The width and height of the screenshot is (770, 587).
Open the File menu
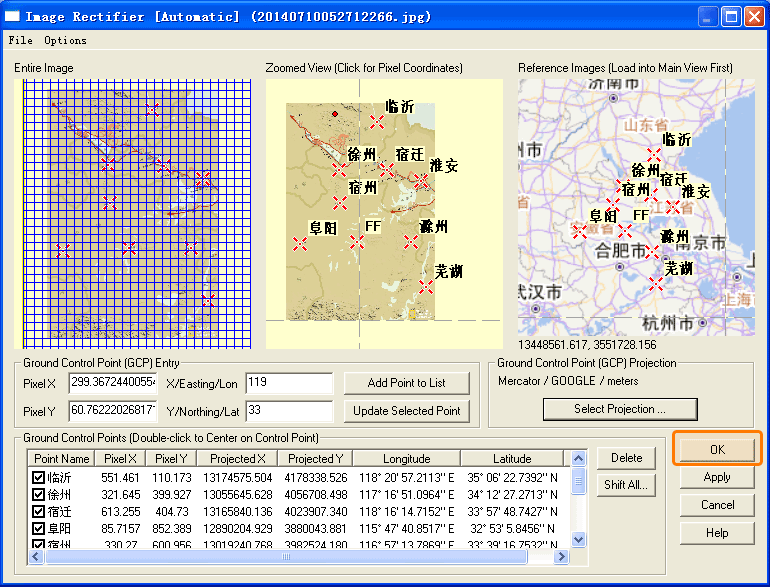(21, 40)
